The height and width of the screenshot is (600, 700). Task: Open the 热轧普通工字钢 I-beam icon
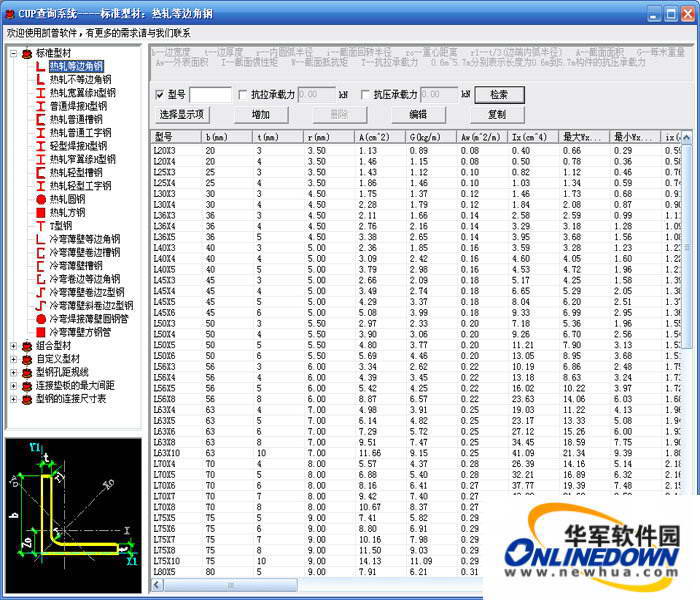[x=41, y=133]
